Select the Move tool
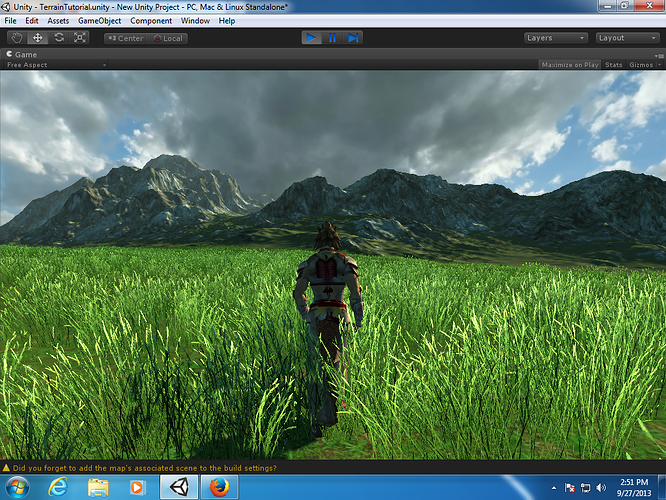The width and height of the screenshot is (666, 500). tap(38, 38)
